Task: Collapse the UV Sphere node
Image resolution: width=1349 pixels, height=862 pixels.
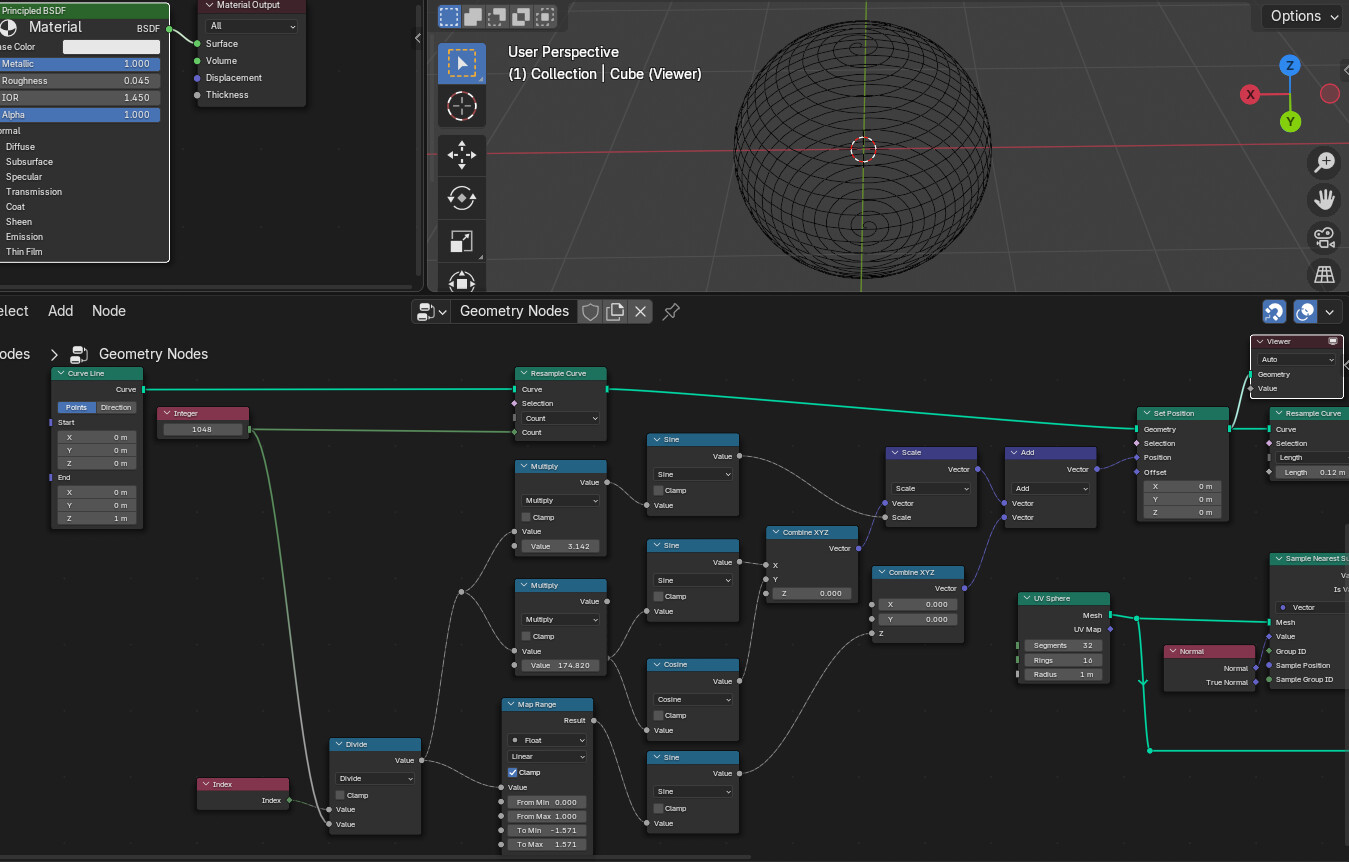Action: [1026, 599]
